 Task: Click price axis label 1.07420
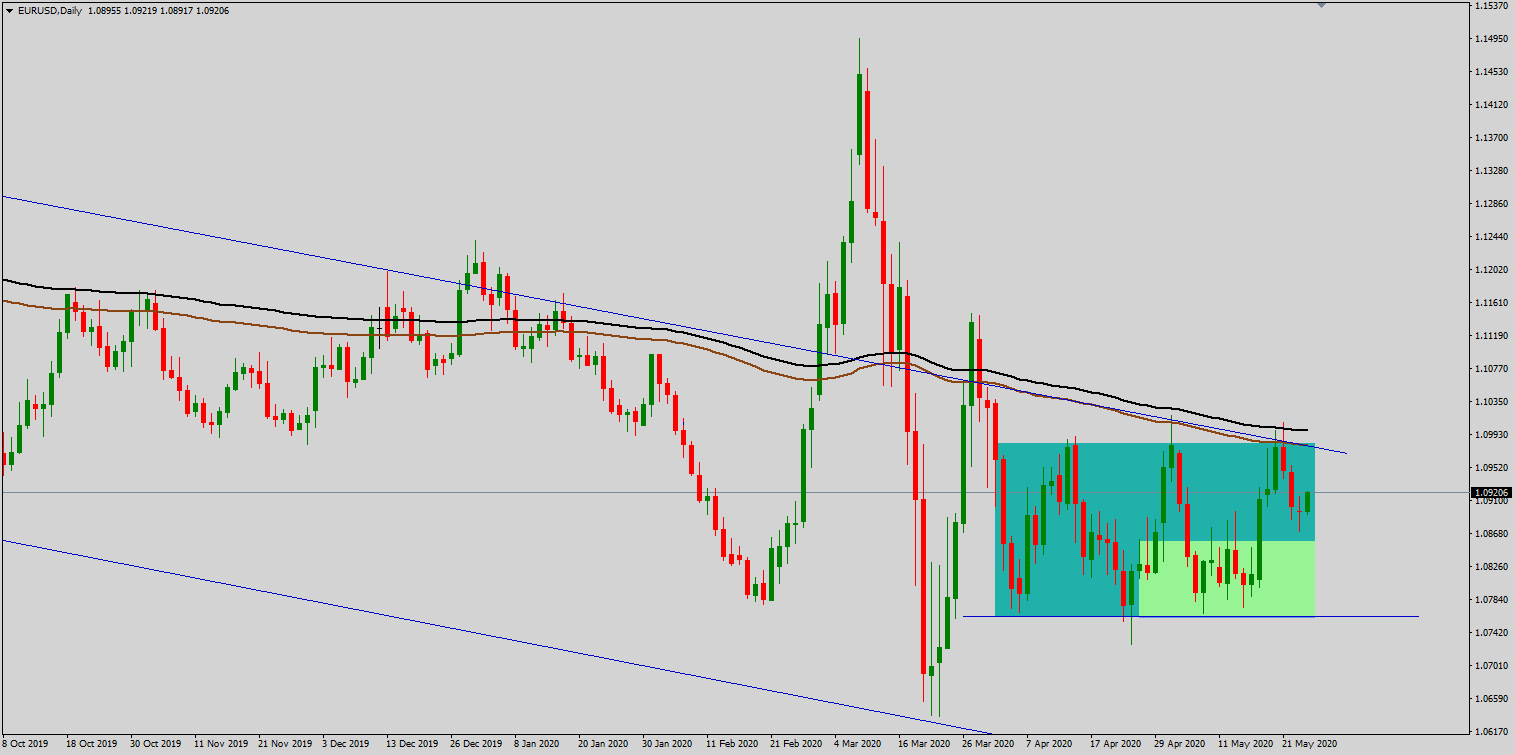point(1490,633)
